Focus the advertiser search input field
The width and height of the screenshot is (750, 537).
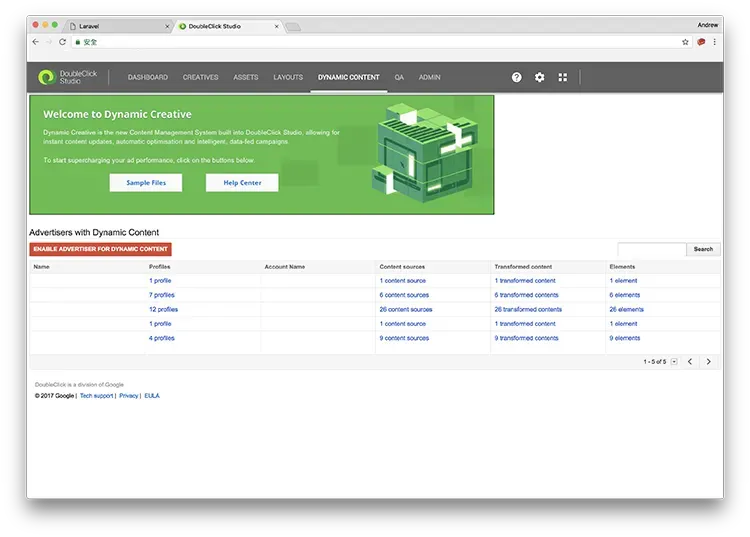point(651,249)
